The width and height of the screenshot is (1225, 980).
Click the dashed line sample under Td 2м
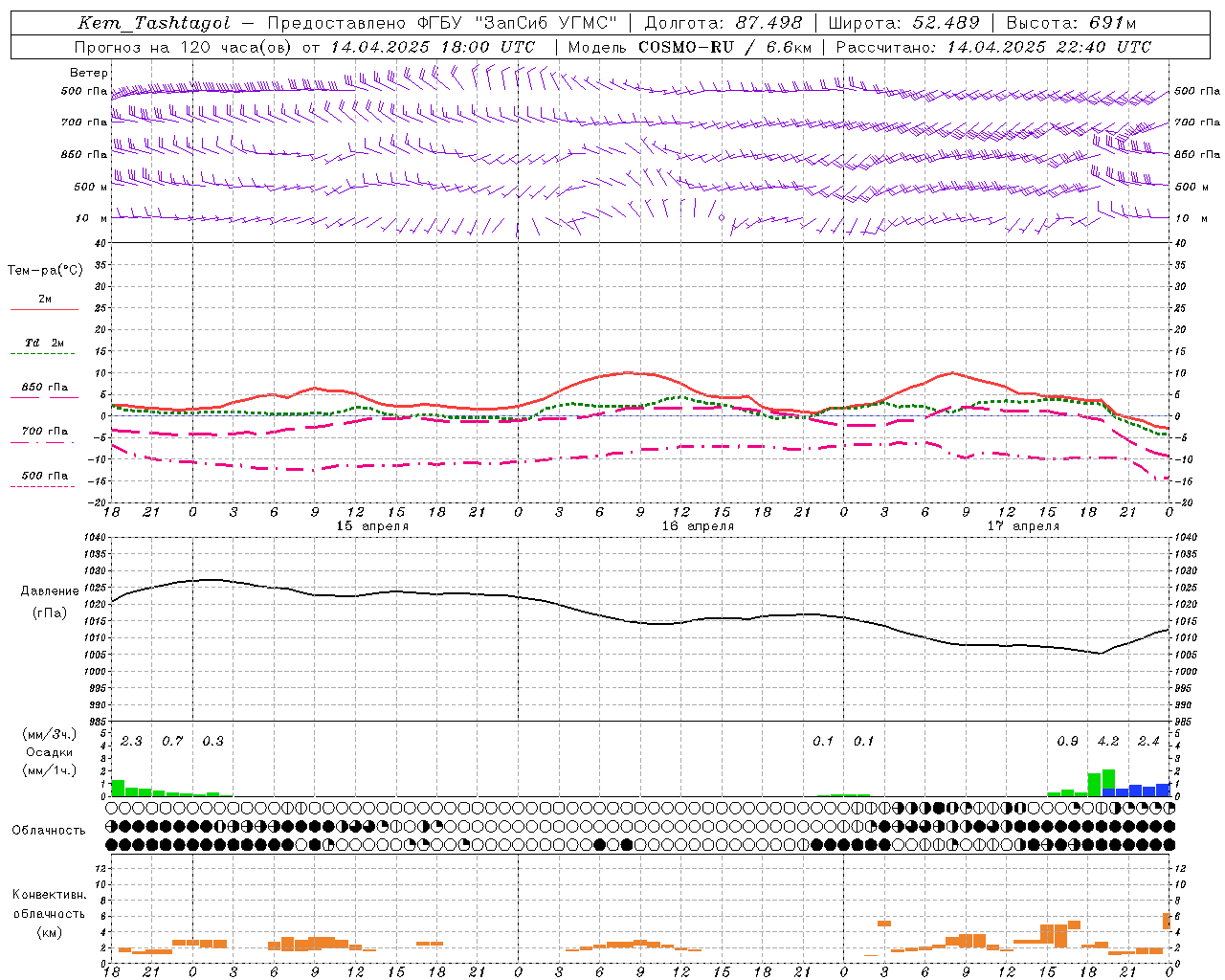pos(44,354)
